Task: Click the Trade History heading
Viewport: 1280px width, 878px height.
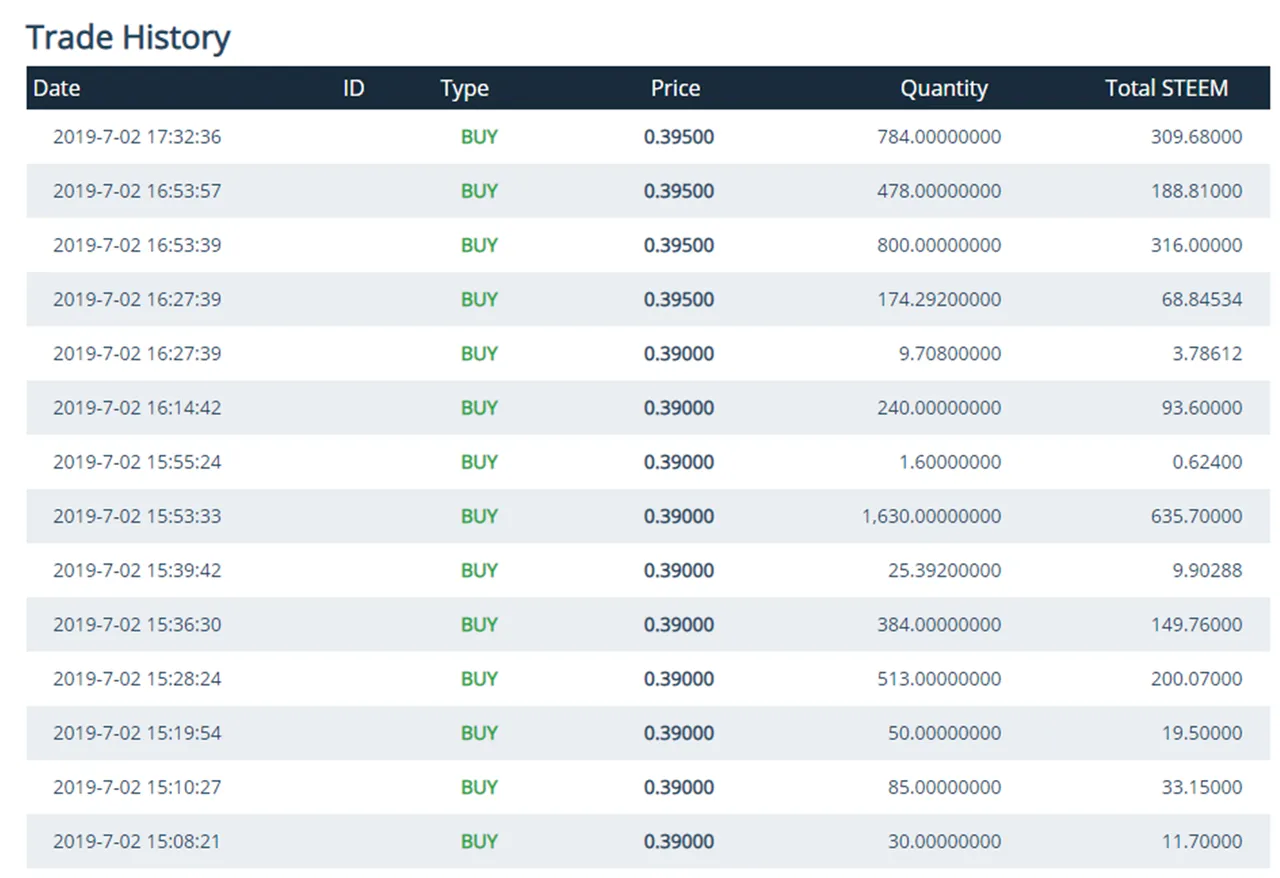Action: pos(128,37)
